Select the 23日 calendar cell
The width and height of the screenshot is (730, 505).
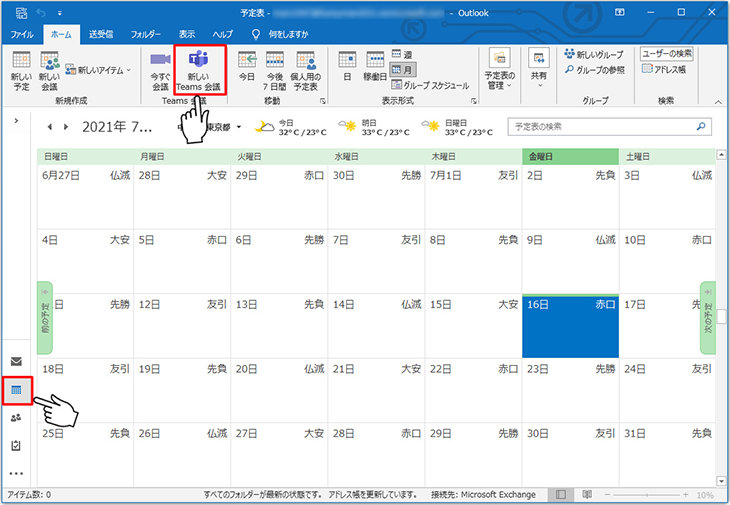click(x=570, y=391)
